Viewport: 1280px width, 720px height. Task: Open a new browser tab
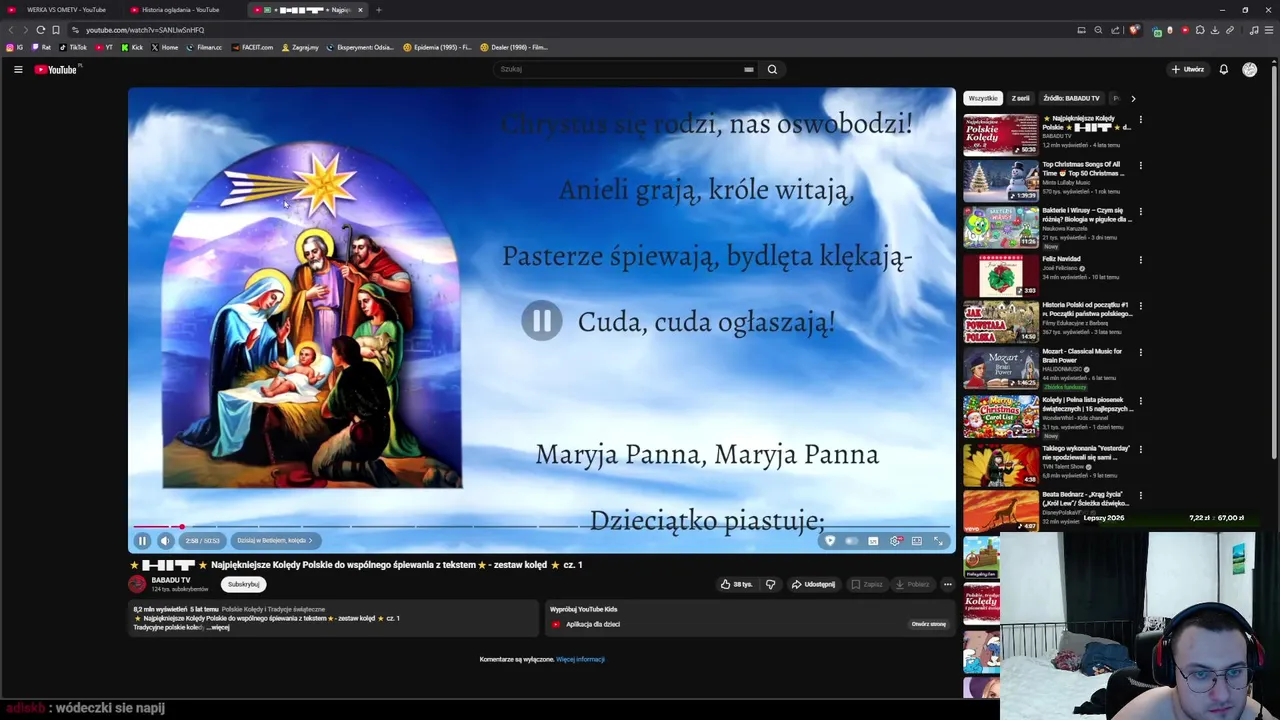click(378, 10)
